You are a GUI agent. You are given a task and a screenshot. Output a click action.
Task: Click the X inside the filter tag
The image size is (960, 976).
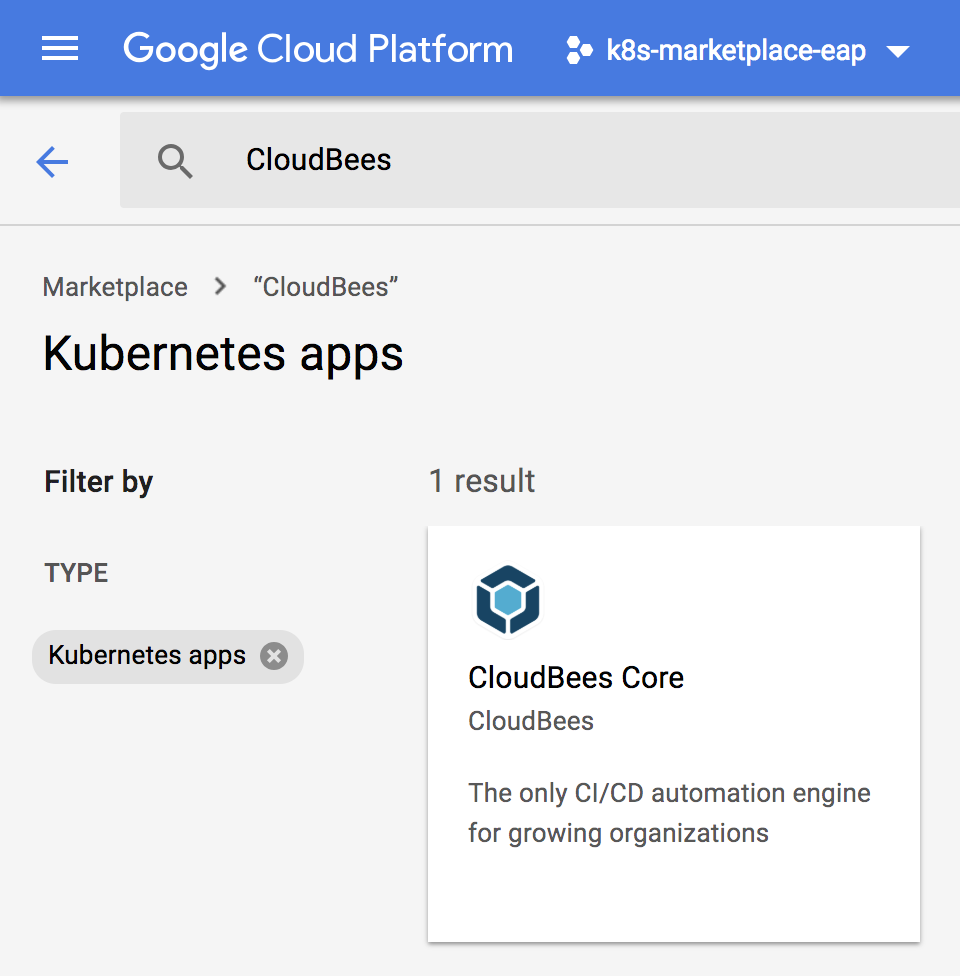(273, 656)
